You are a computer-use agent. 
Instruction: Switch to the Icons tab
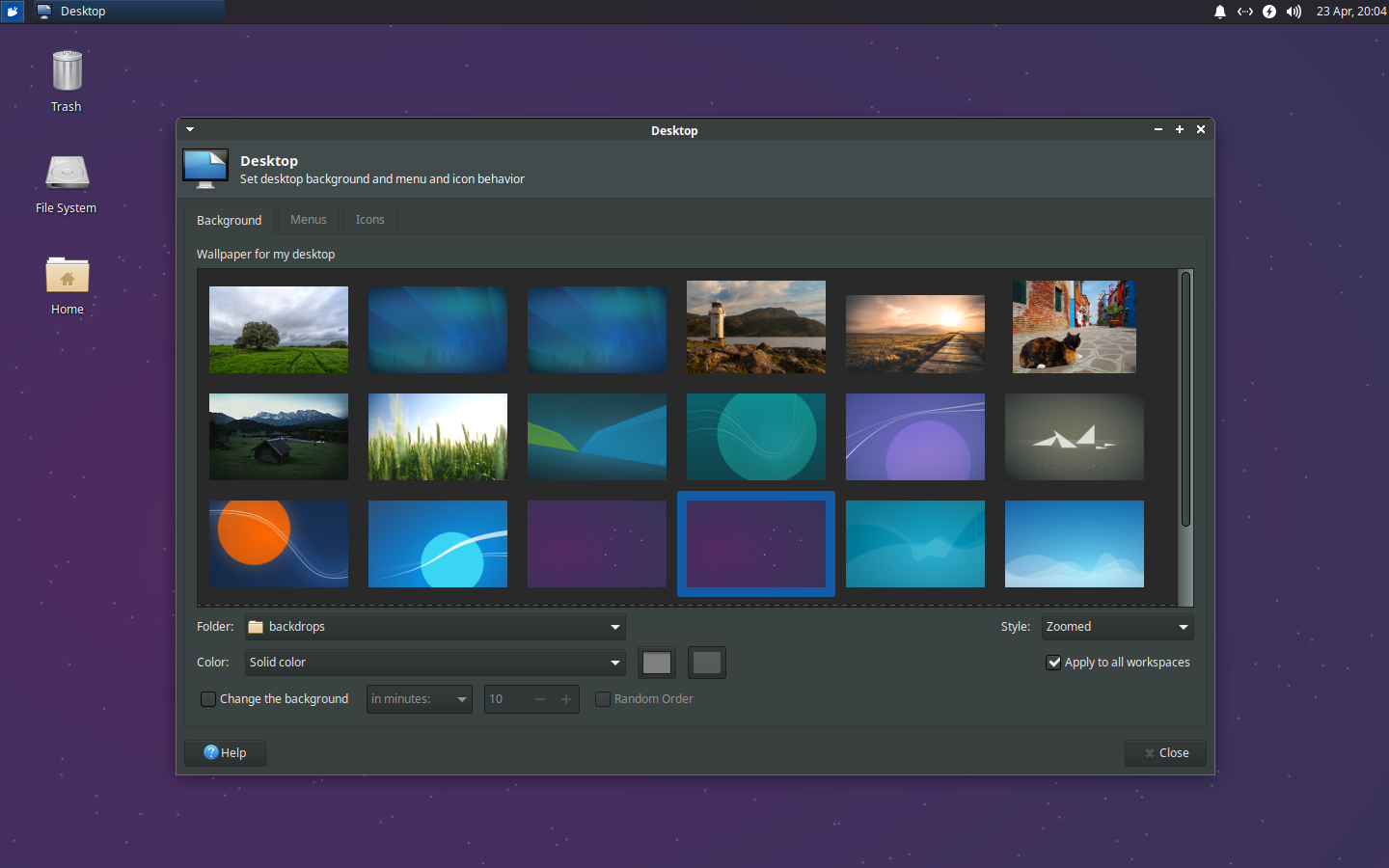click(369, 220)
